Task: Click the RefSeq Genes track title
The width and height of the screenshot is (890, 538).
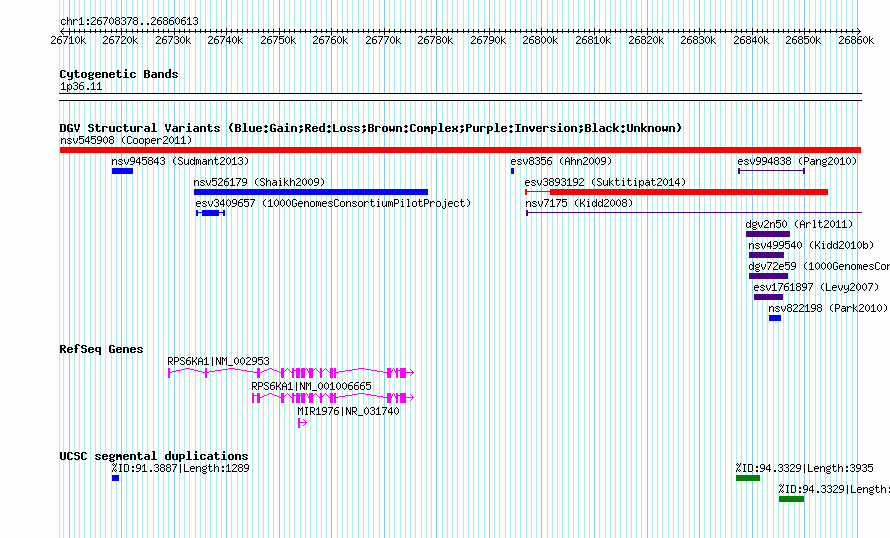Action: pyautogui.click(x=101, y=349)
